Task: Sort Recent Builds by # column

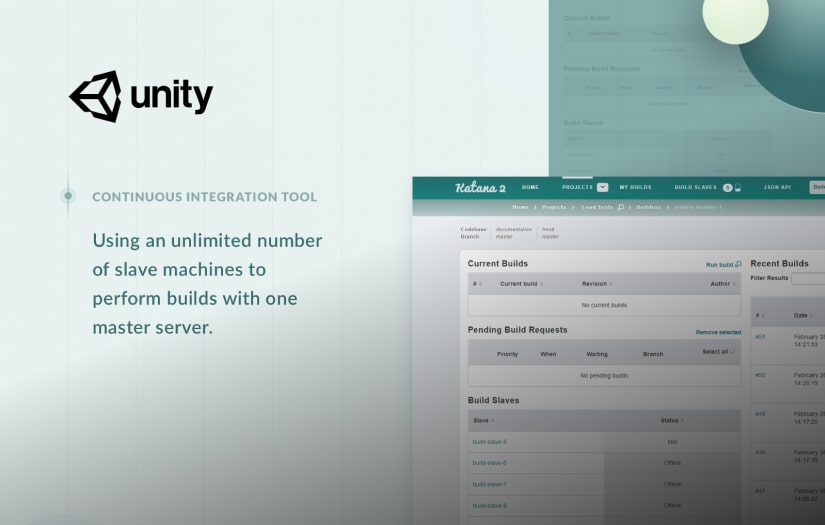Action: click(760, 316)
